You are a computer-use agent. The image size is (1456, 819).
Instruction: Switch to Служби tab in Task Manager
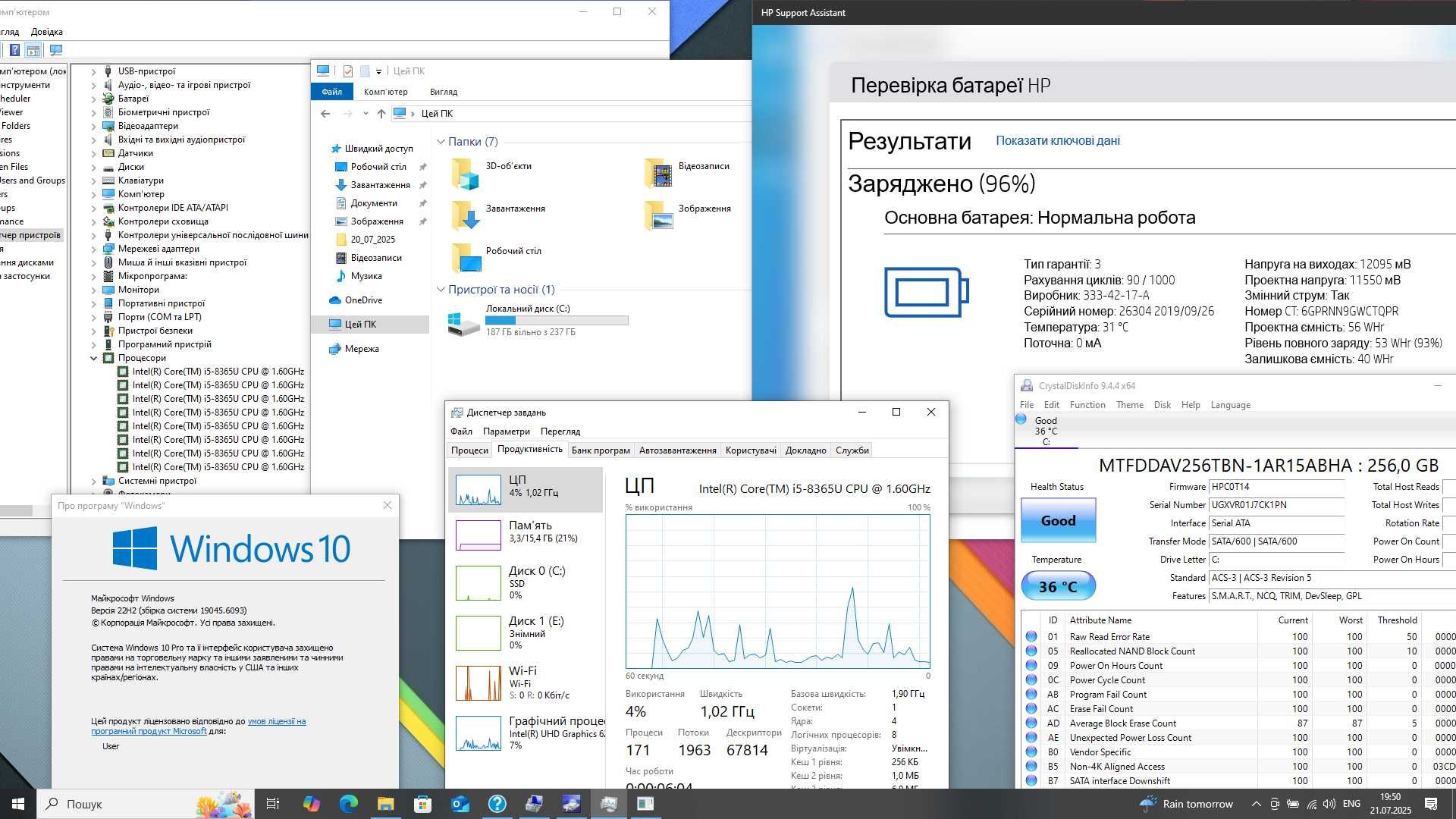pos(852,450)
